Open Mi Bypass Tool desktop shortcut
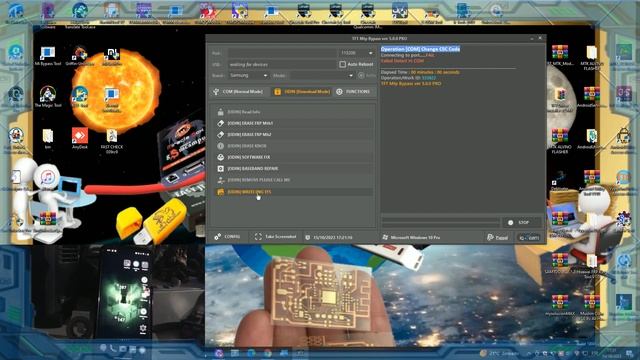Image resolution: width=640 pixels, height=360 pixels. tap(48, 56)
